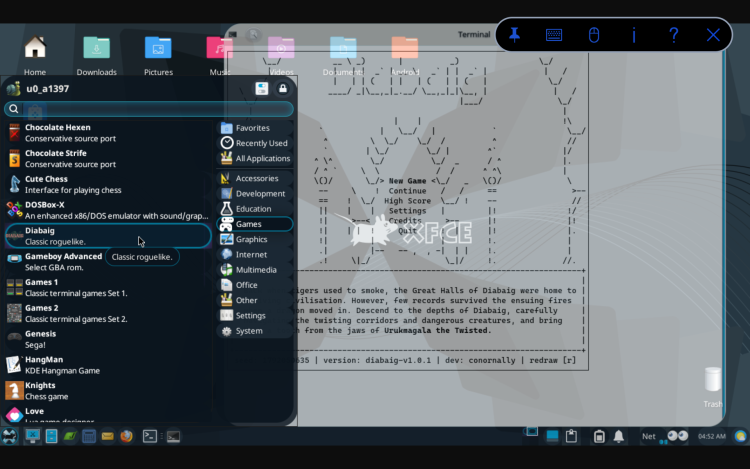Viewport: 750px width, 469px height.
Task: Start the KDE HangMan game
Action: 109,365
